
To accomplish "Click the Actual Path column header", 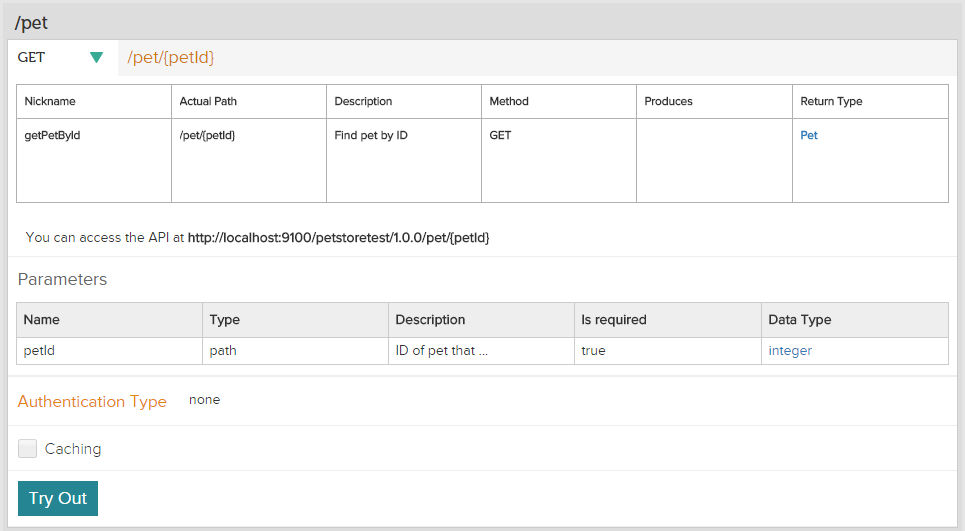I will (x=249, y=102).
